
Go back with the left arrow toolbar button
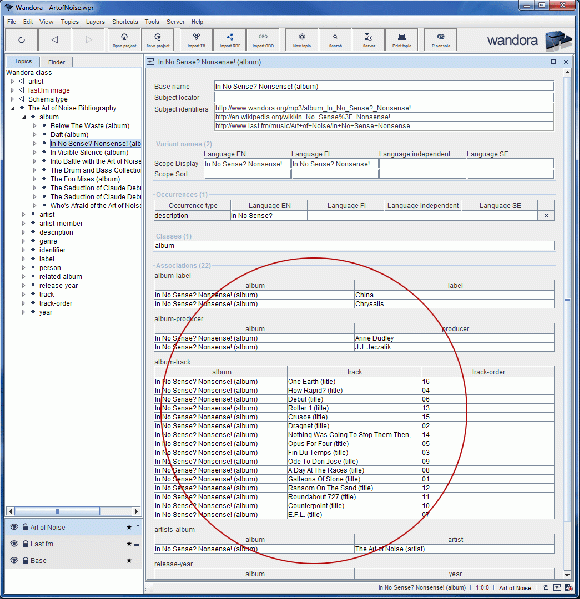tap(55, 40)
